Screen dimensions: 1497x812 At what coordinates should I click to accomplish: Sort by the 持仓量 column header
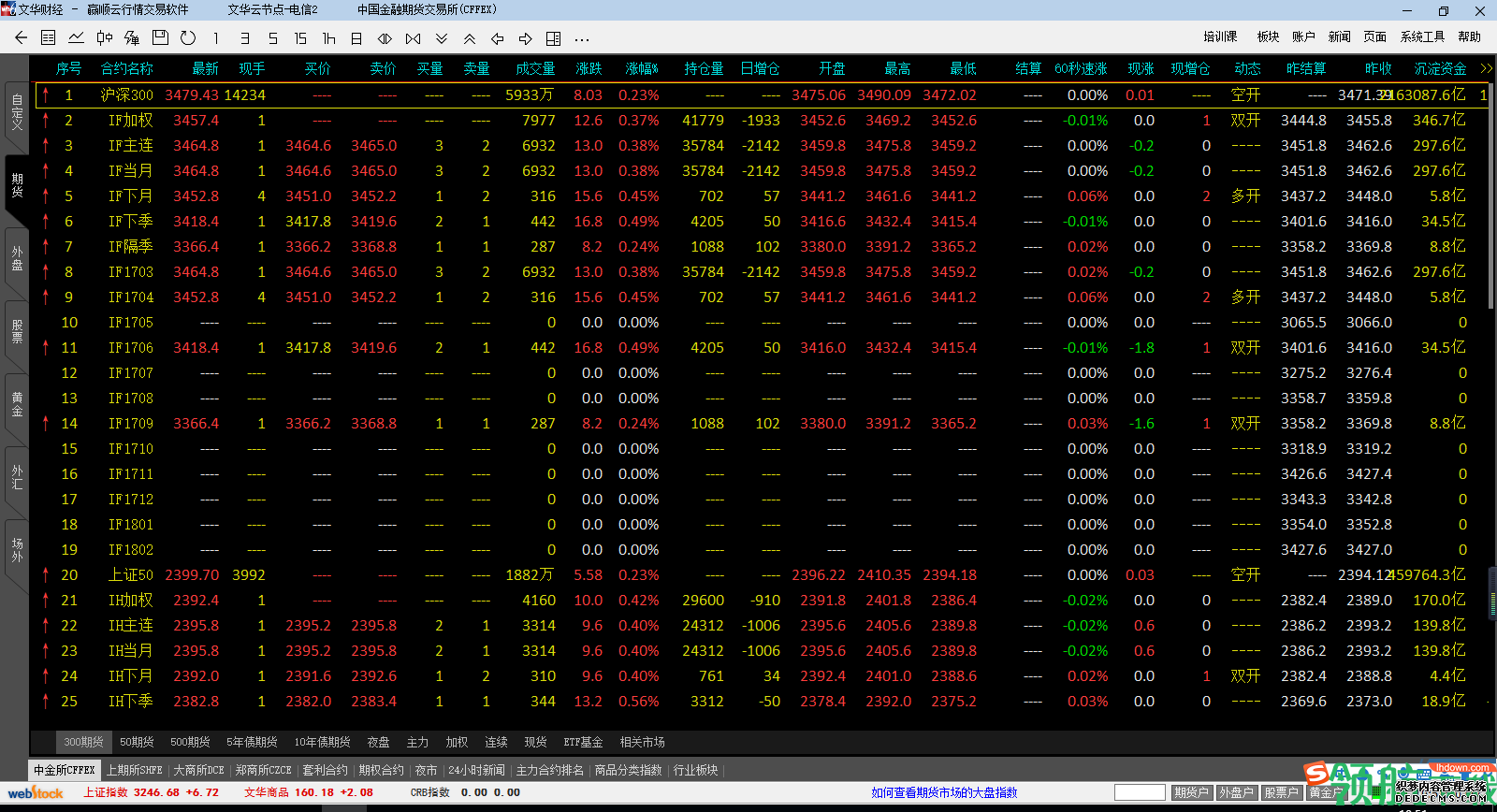click(x=704, y=68)
